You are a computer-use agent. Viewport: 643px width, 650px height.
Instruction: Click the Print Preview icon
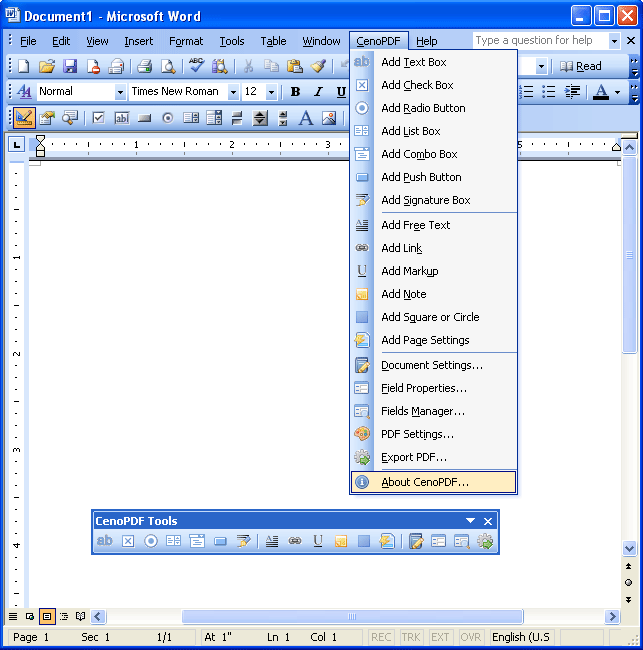click(168, 66)
